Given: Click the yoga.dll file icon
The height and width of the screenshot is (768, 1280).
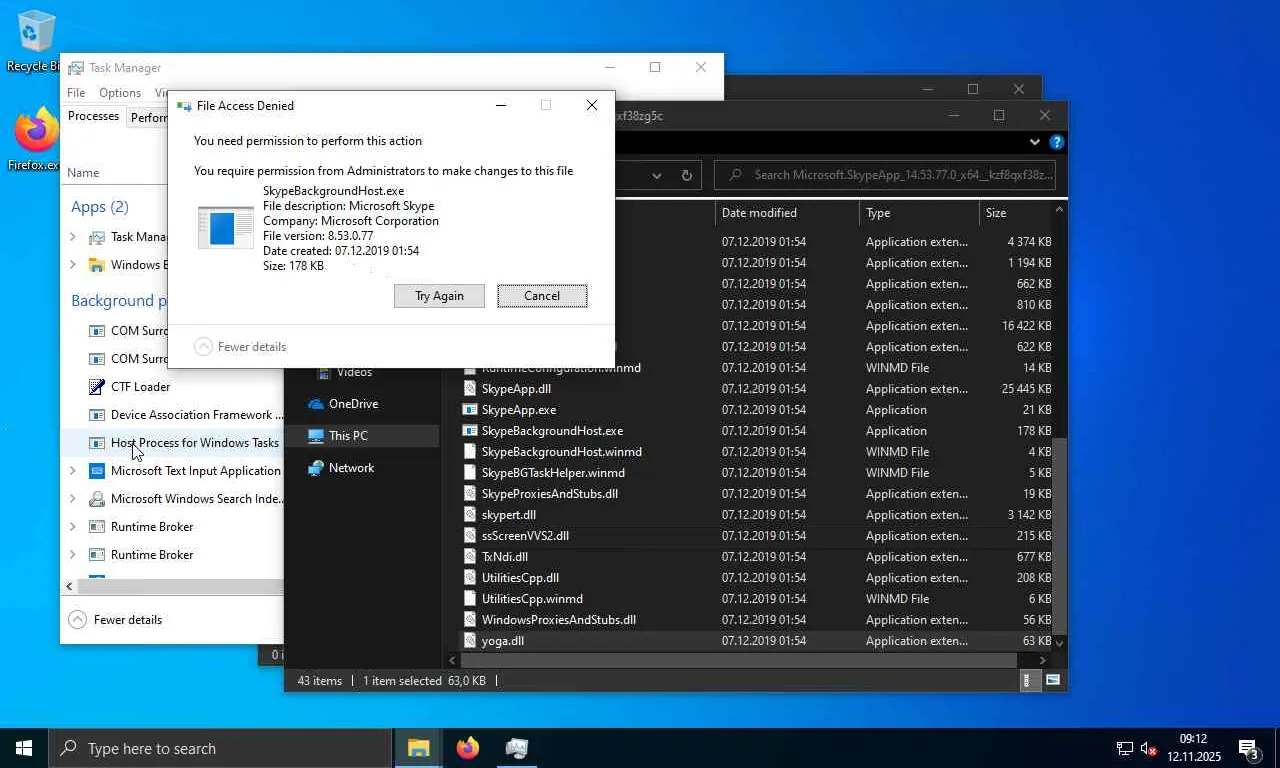Looking at the screenshot, I should pos(470,641).
